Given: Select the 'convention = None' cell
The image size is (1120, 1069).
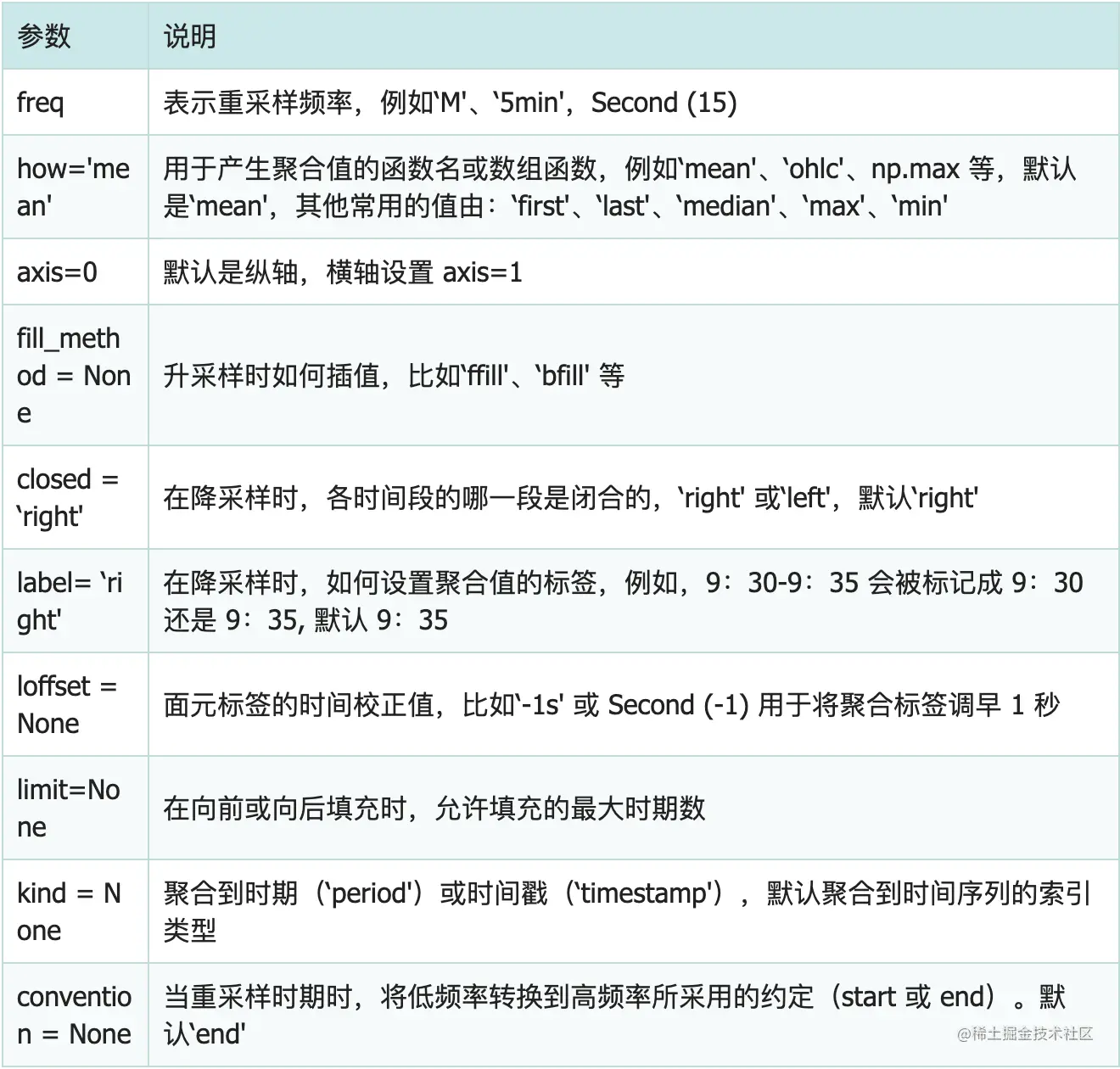Looking at the screenshot, I should point(76,1015).
